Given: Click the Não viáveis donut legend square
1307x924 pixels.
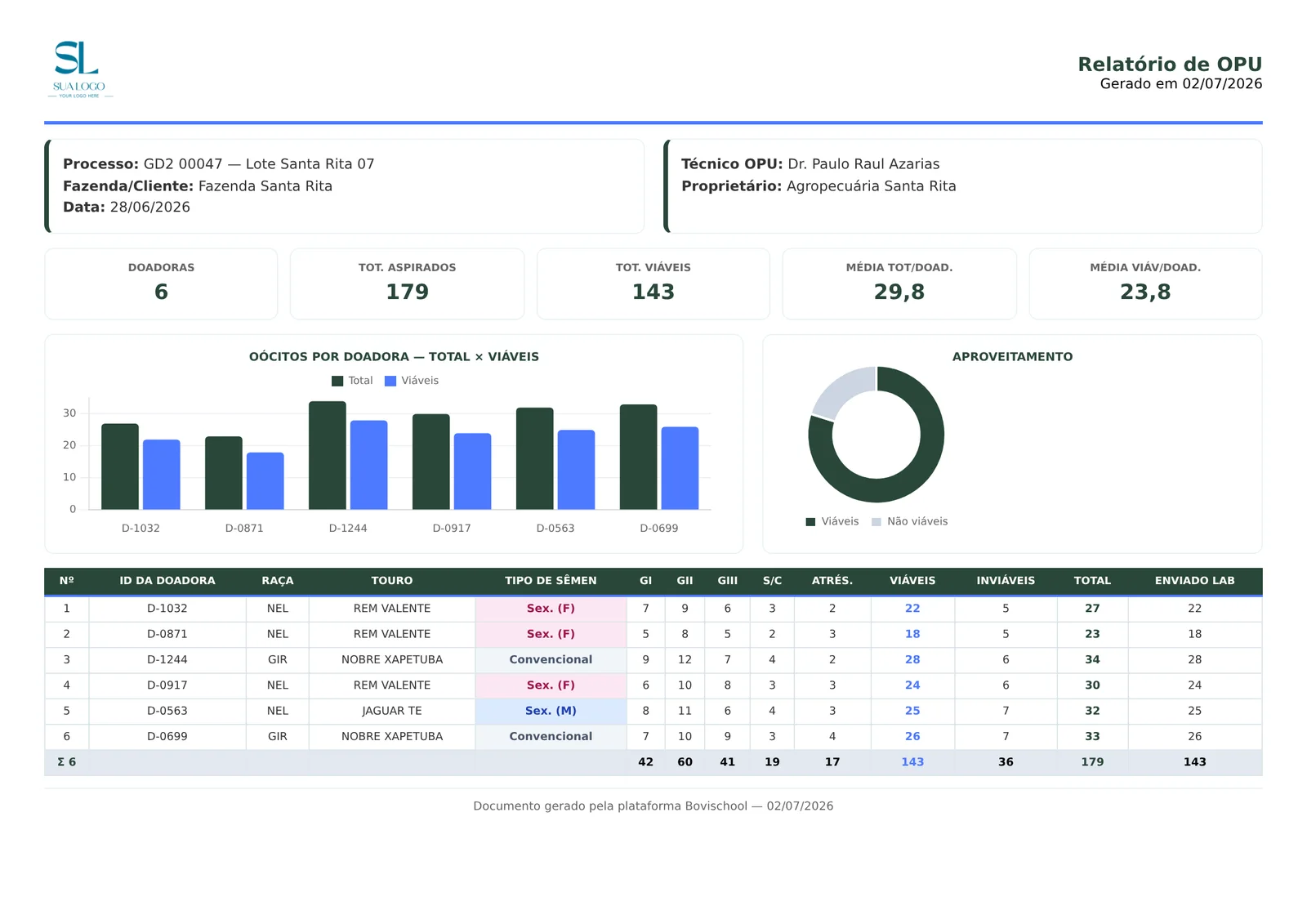Looking at the screenshot, I should [877, 522].
